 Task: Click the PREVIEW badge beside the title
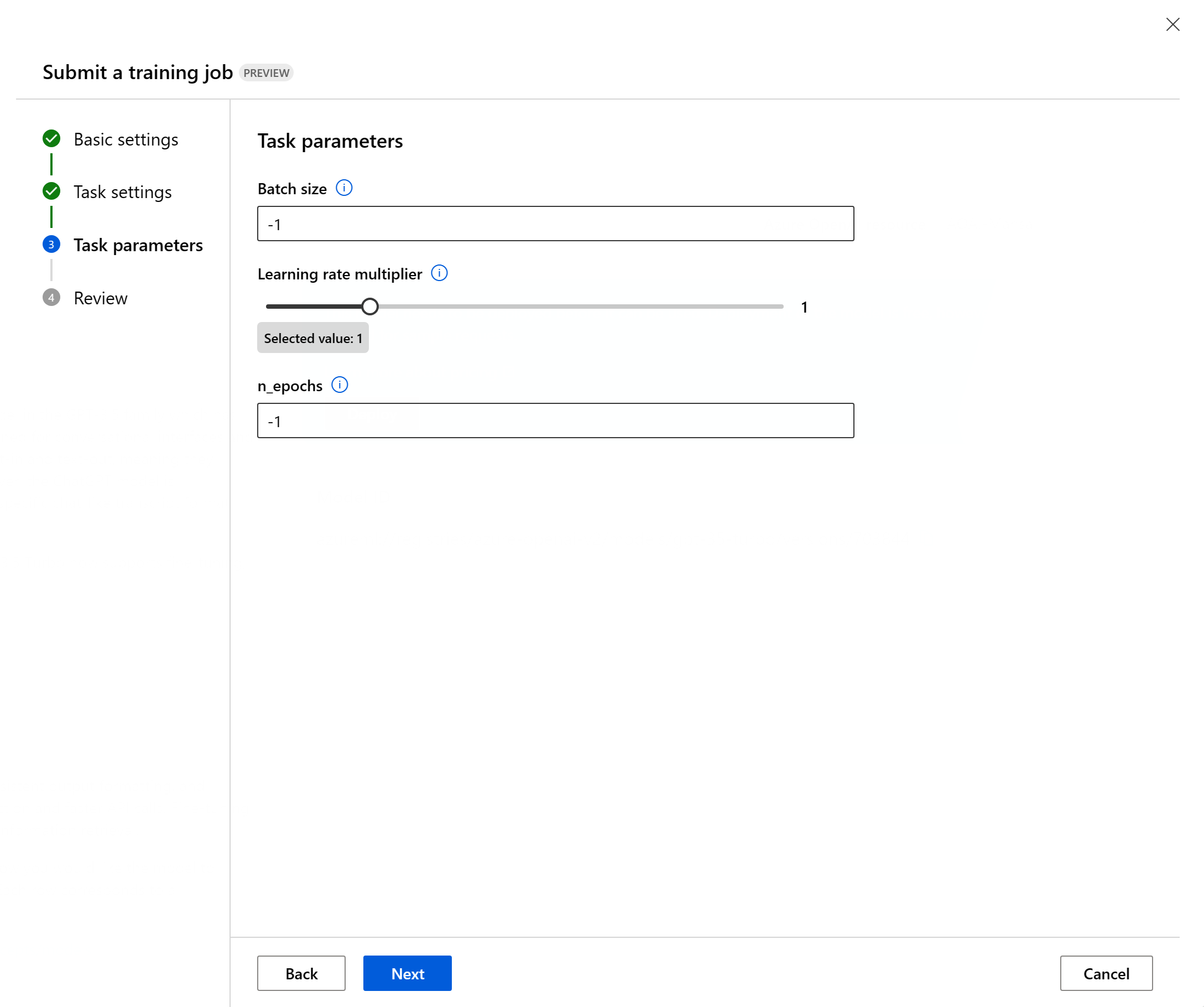click(x=266, y=73)
